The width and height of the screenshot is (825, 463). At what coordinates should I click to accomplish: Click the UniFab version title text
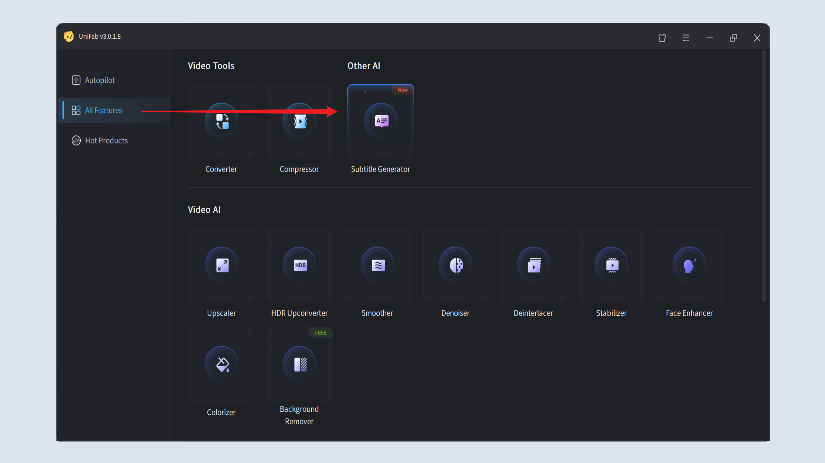(x=99, y=36)
